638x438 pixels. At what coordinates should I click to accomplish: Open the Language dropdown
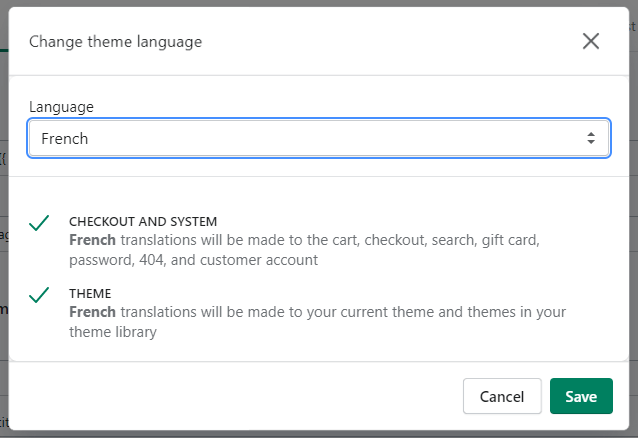click(318, 139)
